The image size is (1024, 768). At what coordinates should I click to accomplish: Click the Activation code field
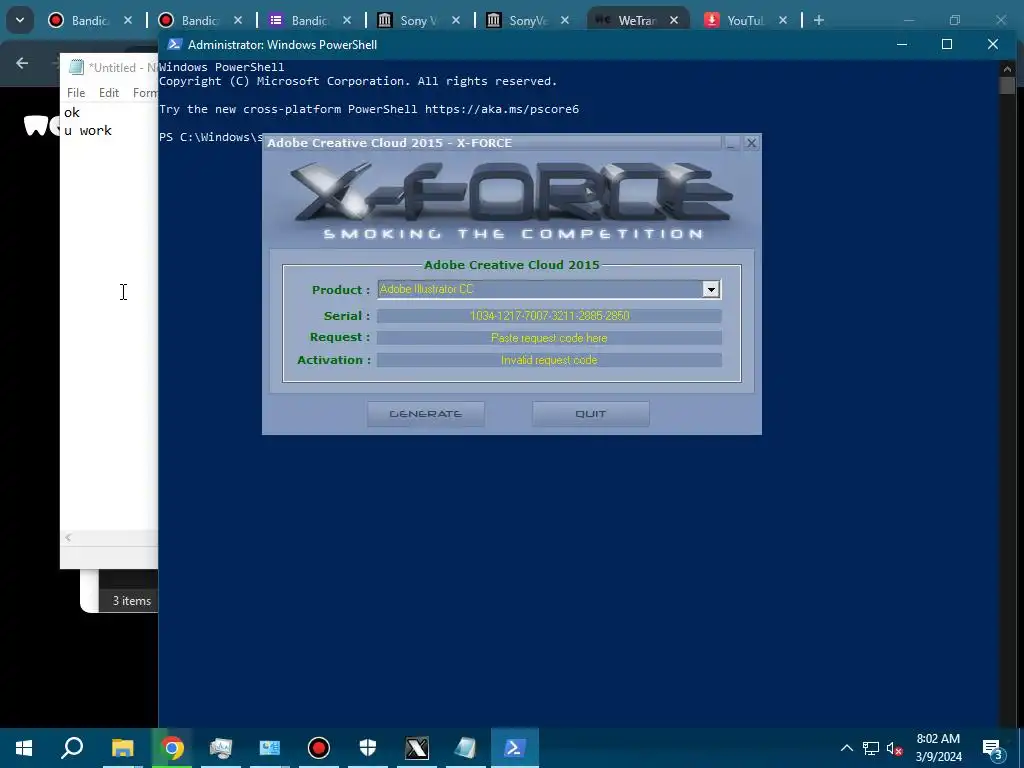point(549,360)
